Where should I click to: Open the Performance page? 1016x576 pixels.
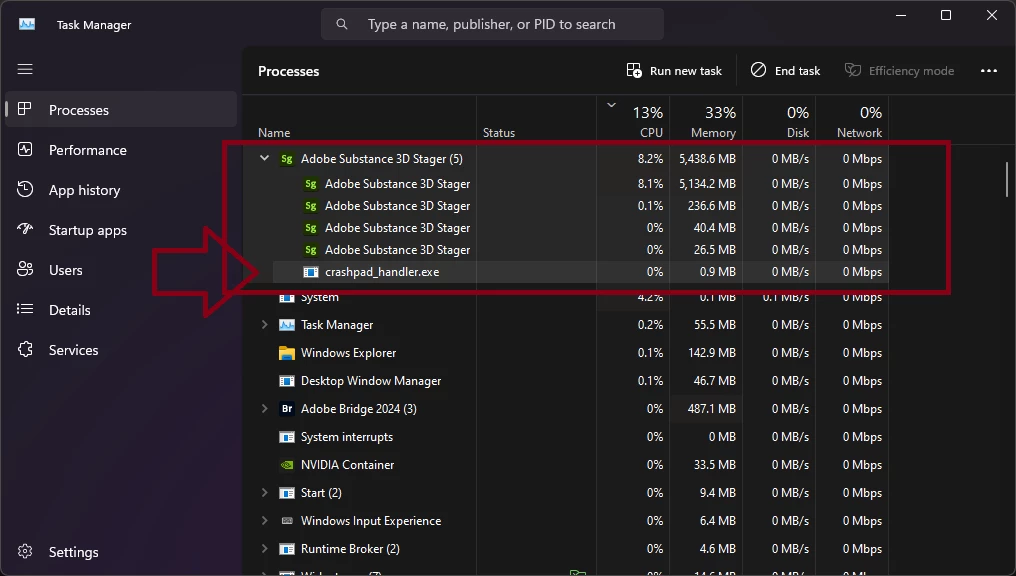pyautogui.click(x=121, y=150)
